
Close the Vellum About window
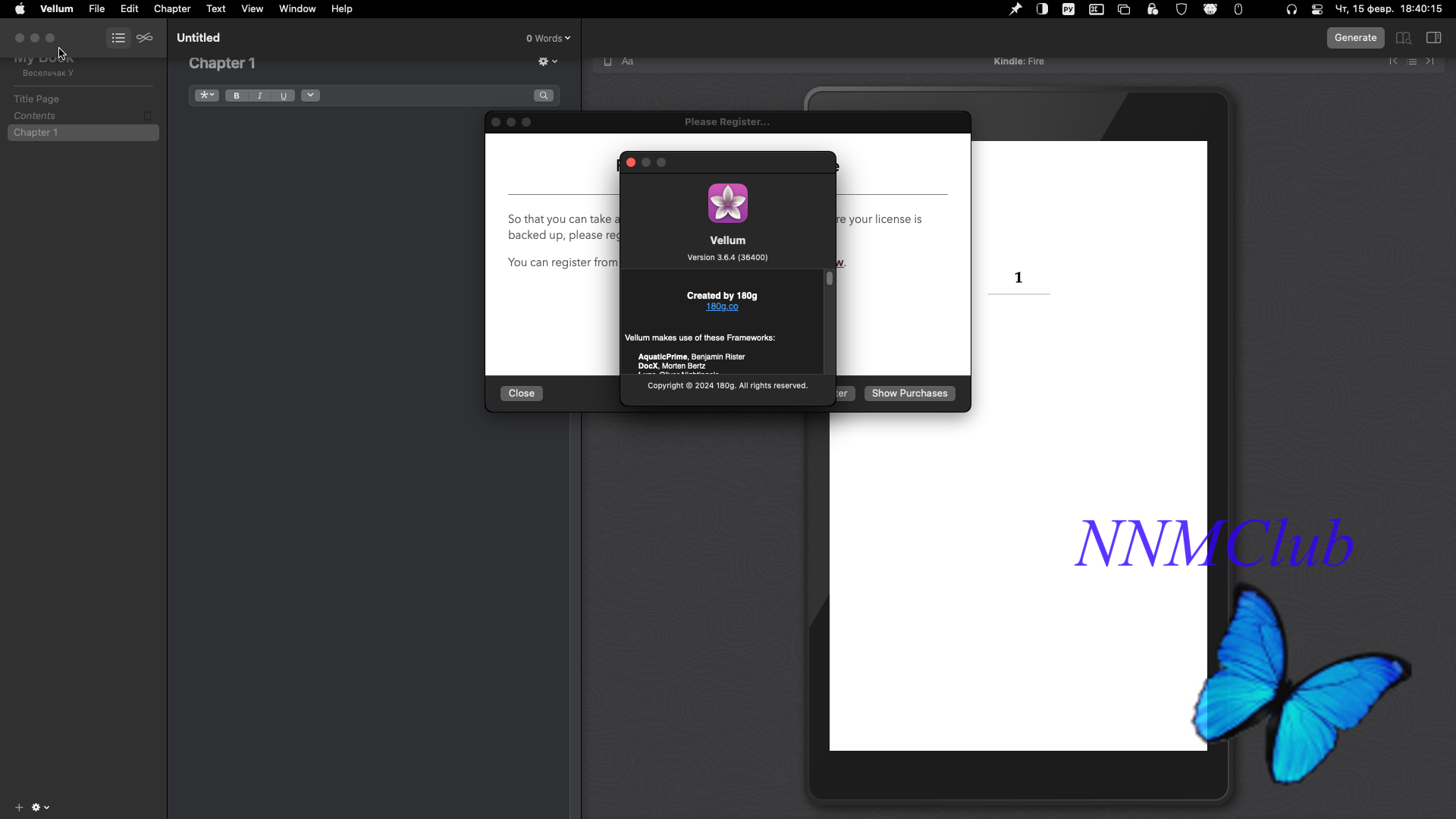(631, 162)
